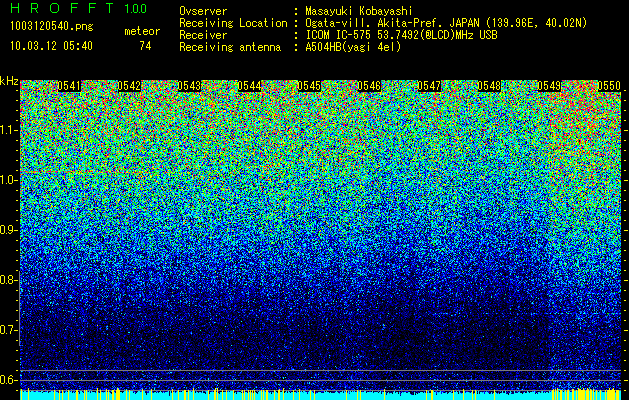Click the cyan signal level strip at bottom
This screenshot has width=629, height=400.
[321, 395]
